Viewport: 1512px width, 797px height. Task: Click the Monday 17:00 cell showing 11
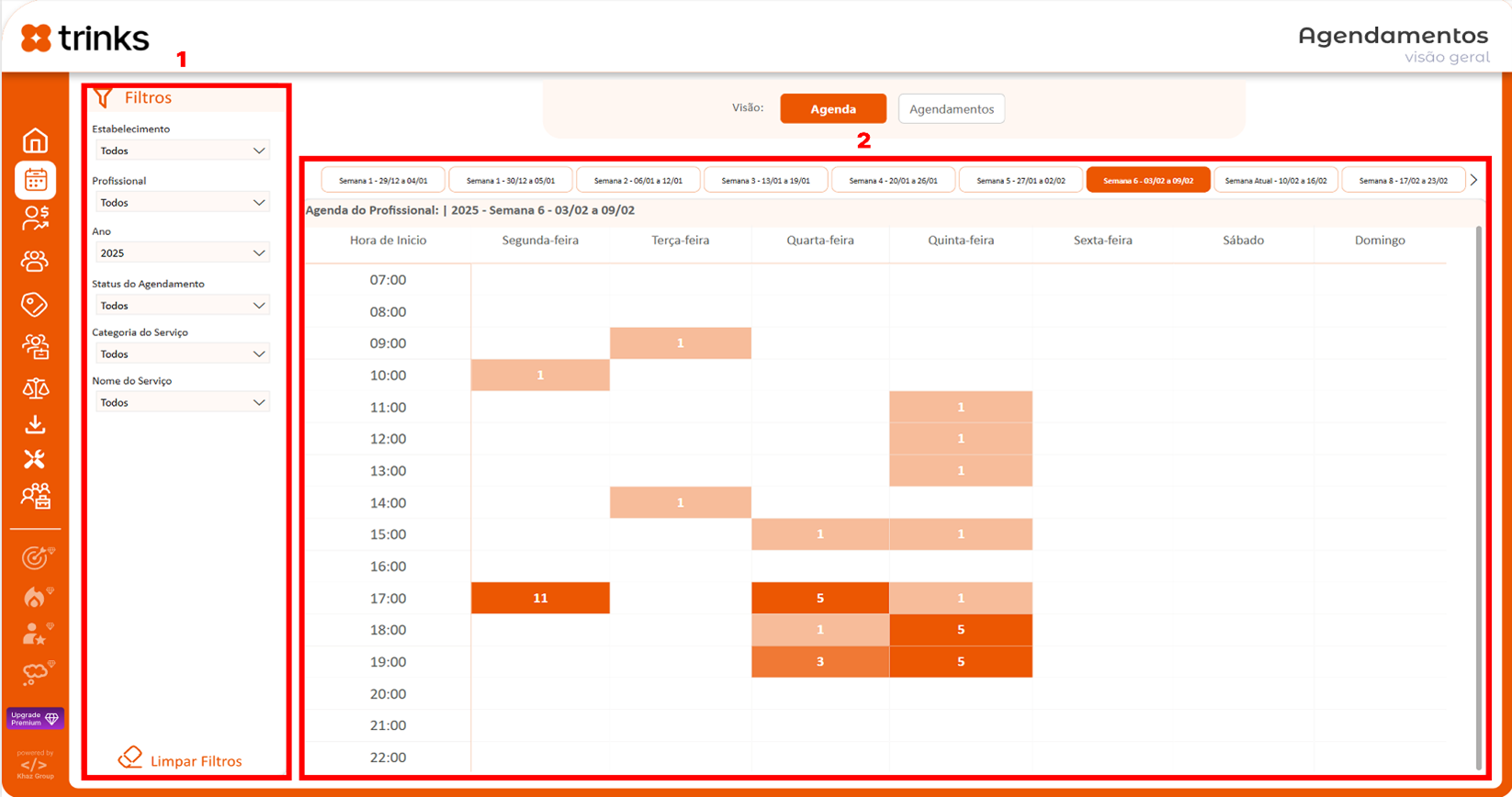[x=540, y=599]
